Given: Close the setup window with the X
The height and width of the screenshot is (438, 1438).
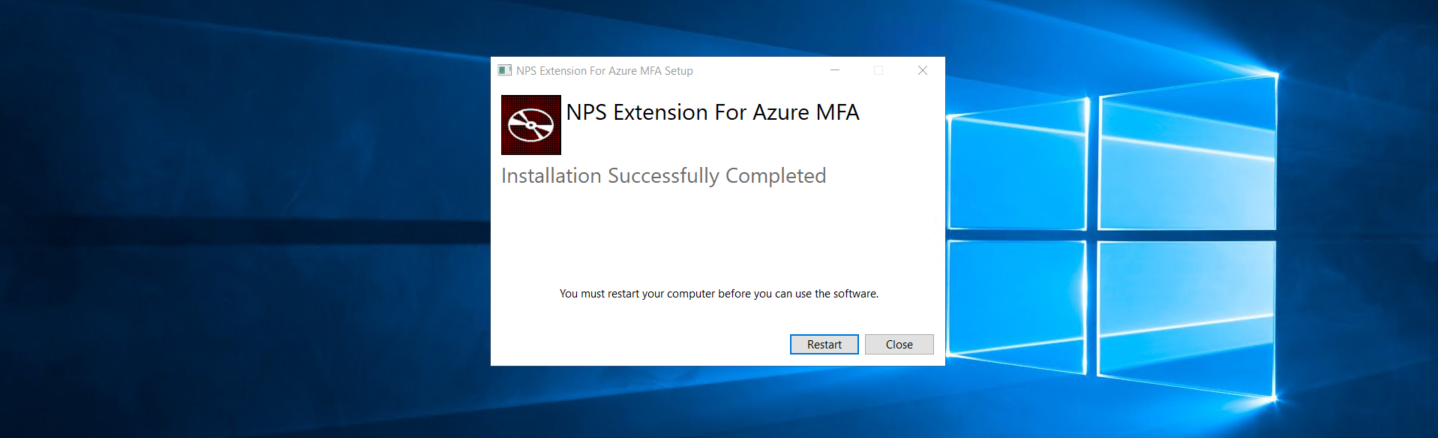Looking at the screenshot, I should click(922, 71).
